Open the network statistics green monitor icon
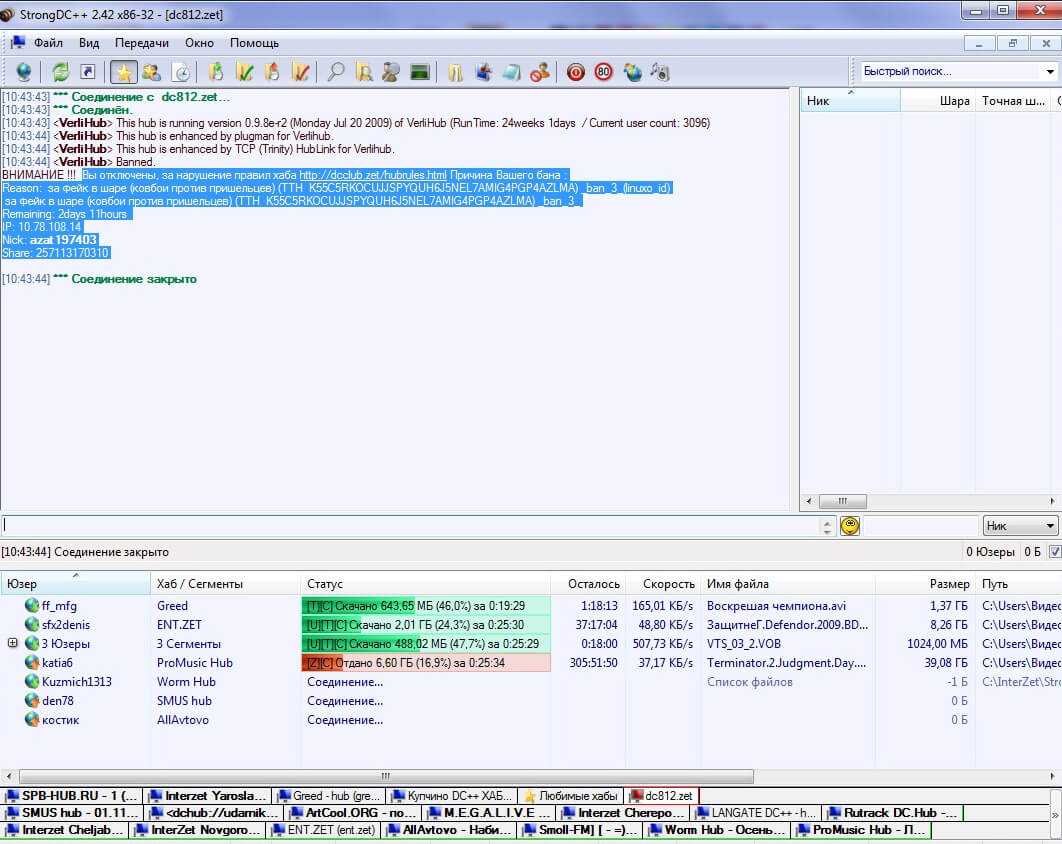Screen dimensions: 1062x844 [x=420, y=72]
